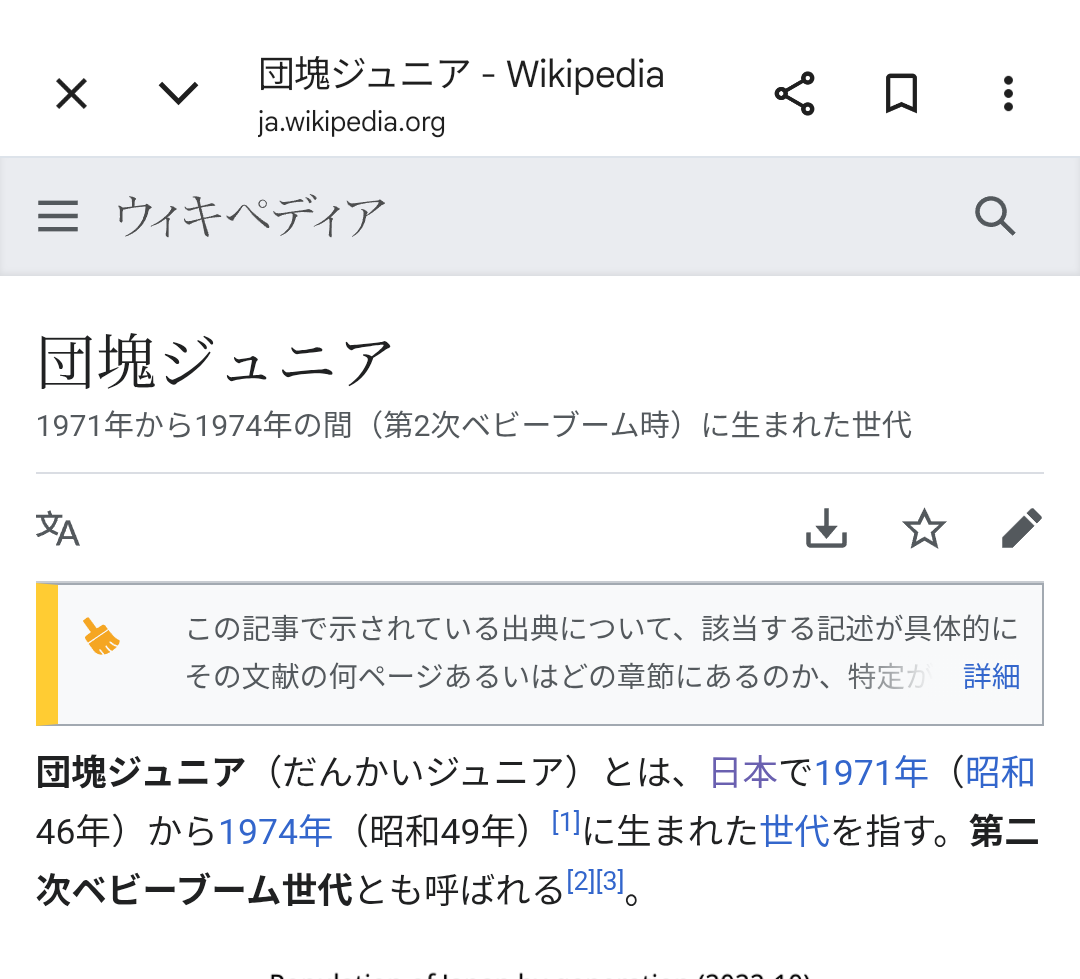Open the language selection icon

tap(58, 529)
